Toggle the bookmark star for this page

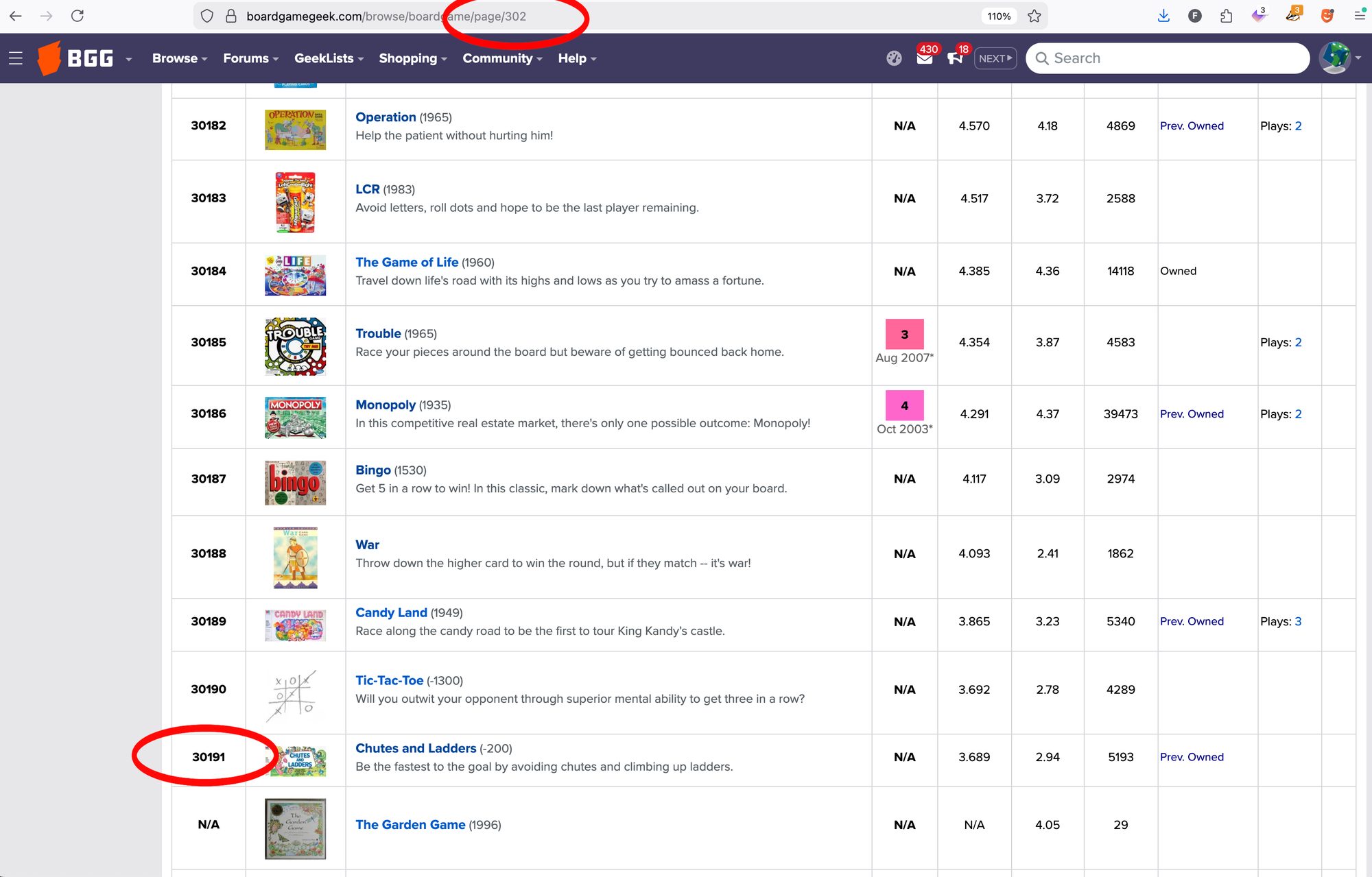pos(1034,15)
